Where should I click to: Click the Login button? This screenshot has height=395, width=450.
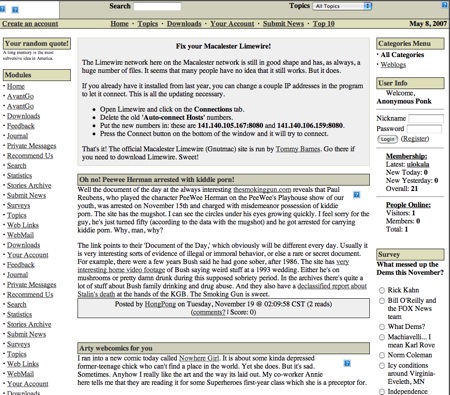click(x=388, y=139)
